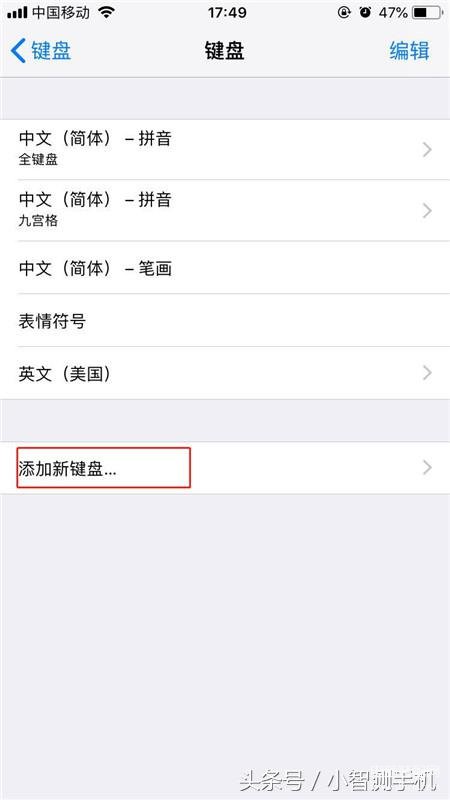Image resolution: width=450 pixels, height=800 pixels.
Task: Tap the battery indicator icon
Action: [x=427, y=13]
